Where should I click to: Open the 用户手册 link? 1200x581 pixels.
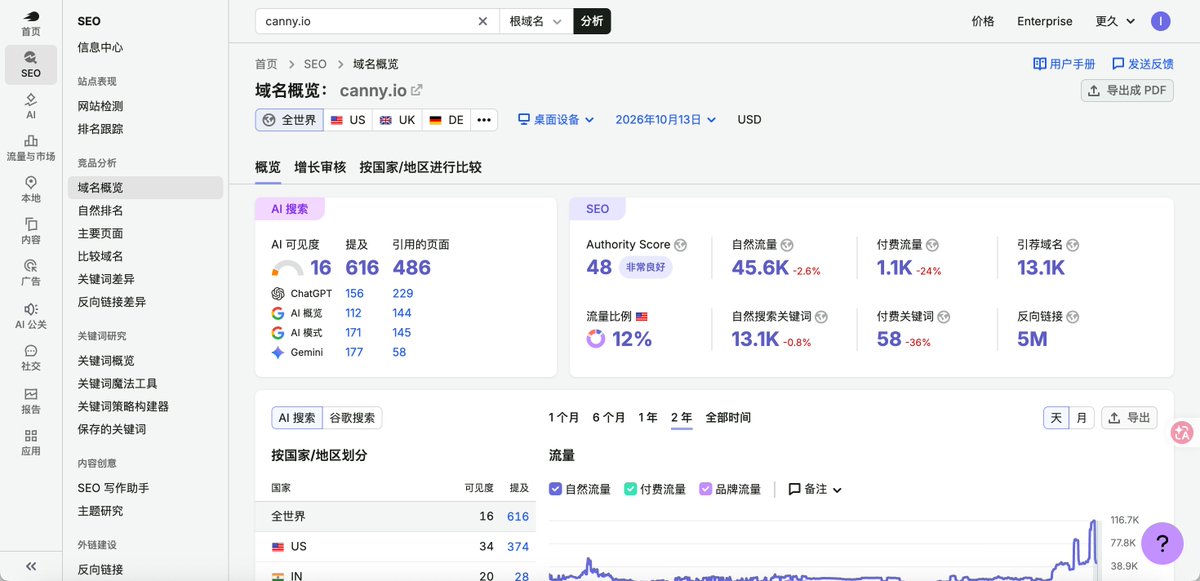click(x=1064, y=64)
